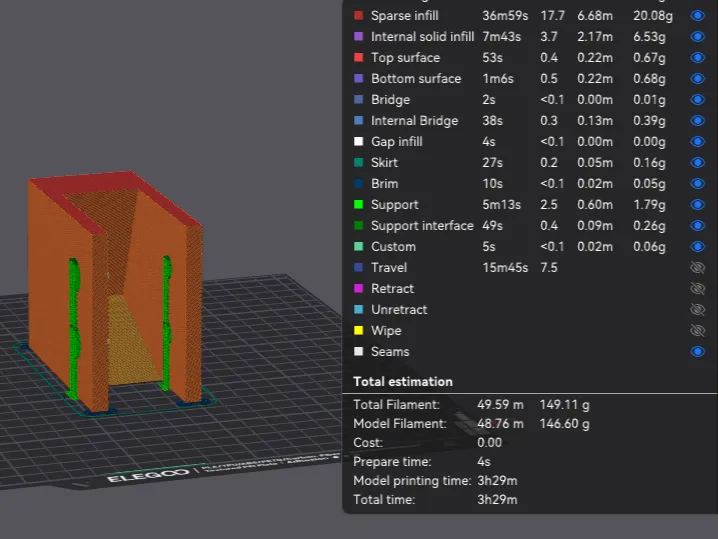
Task: Toggle visibility of Internal solid infill
Action: tap(697, 37)
